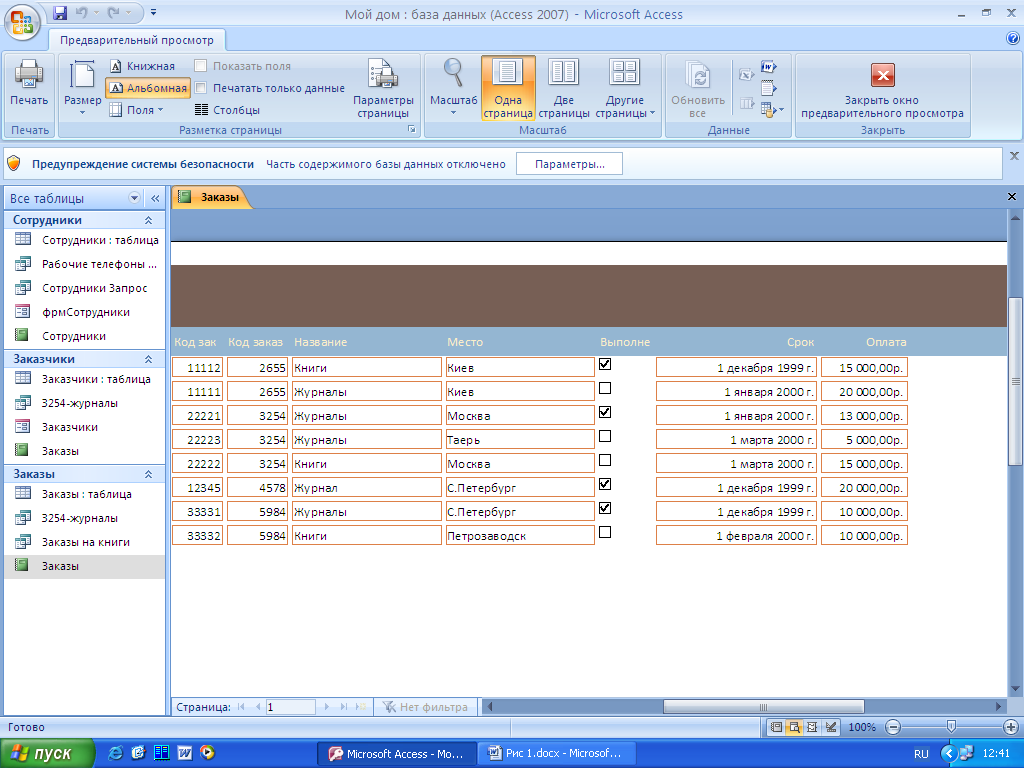Choose Книжная portrait orientation
The image size is (1024, 768).
[x=142, y=66]
